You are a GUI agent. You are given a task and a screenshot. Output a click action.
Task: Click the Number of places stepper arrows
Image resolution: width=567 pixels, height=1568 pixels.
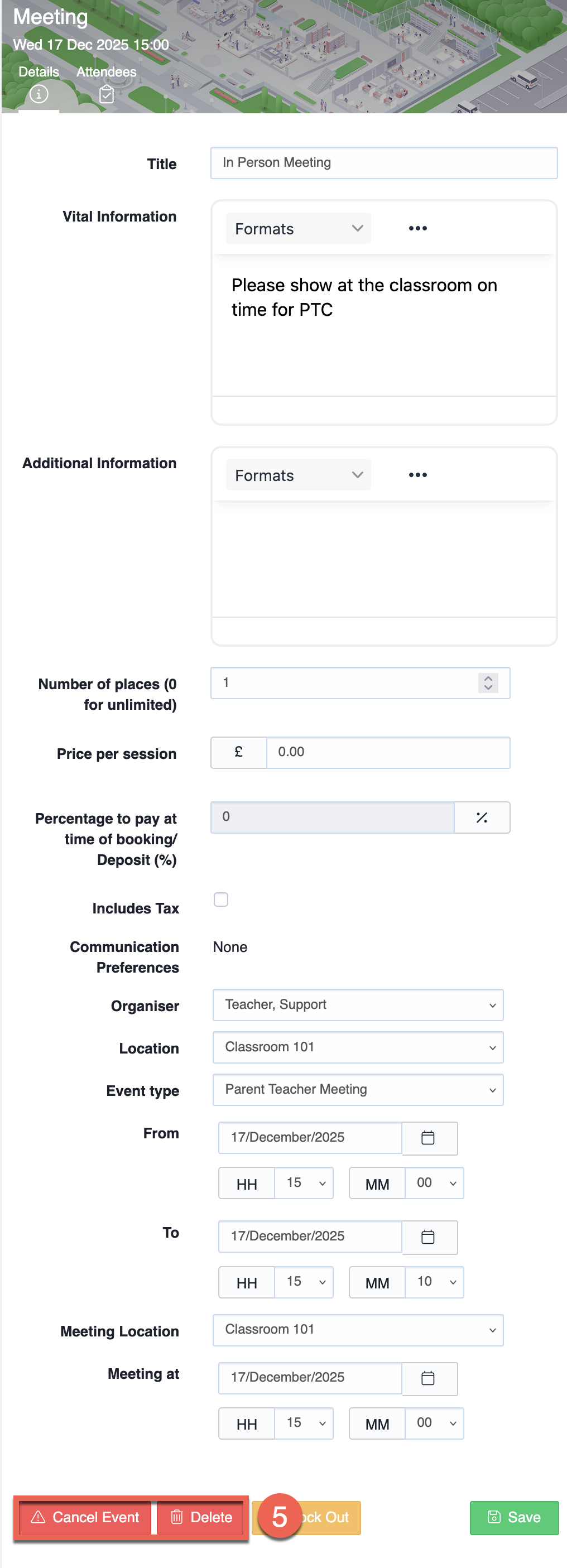tap(488, 683)
